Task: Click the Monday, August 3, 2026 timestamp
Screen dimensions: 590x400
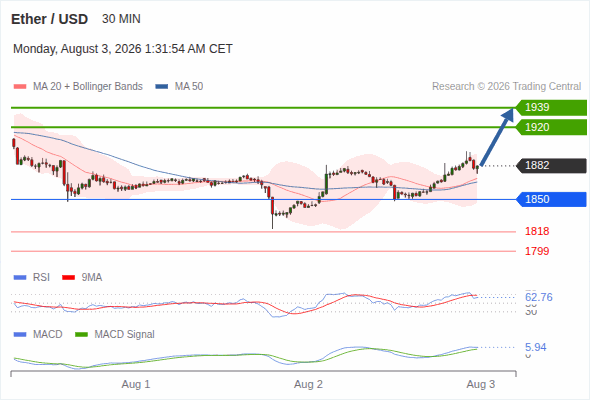Action: click(x=123, y=49)
